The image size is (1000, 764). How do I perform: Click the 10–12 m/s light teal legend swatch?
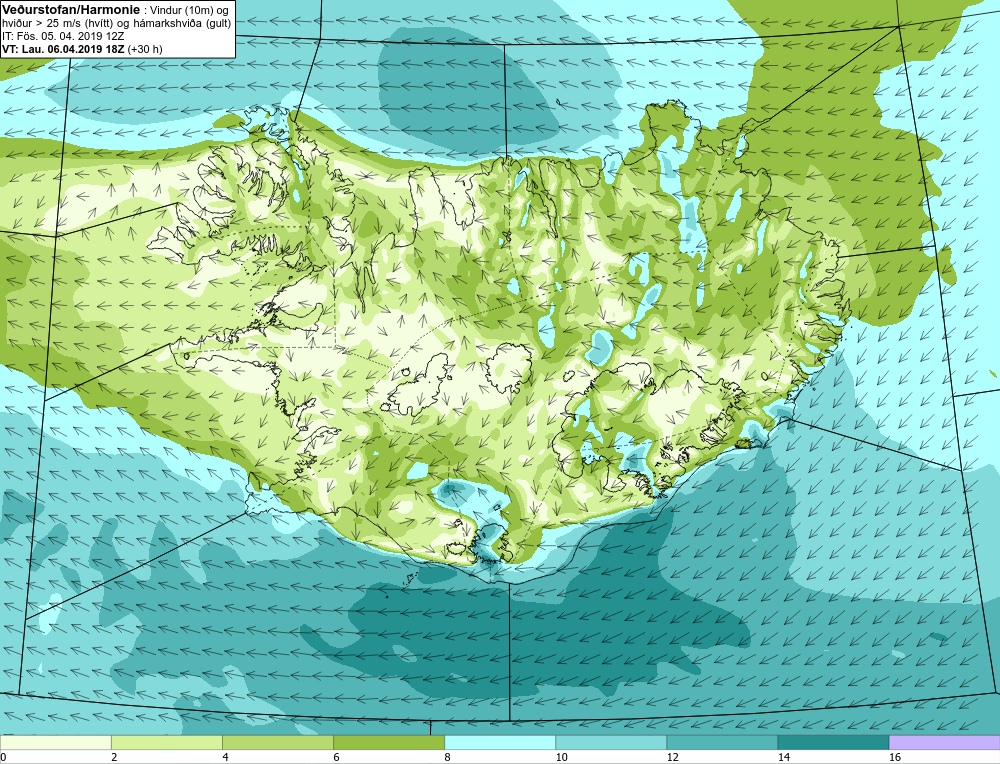tap(611, 742)
